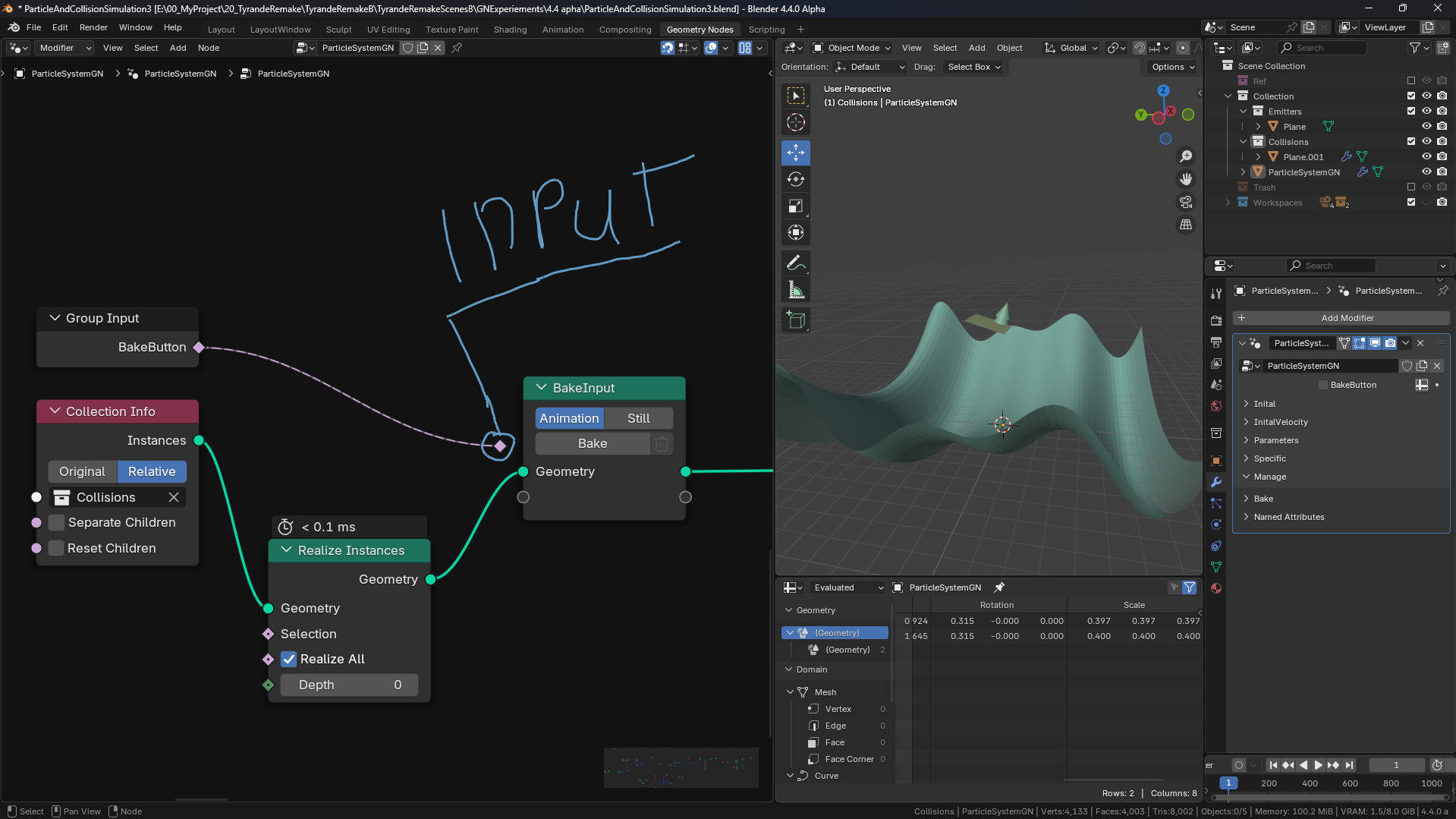Play the animation in timeline

pos(1318,765)
